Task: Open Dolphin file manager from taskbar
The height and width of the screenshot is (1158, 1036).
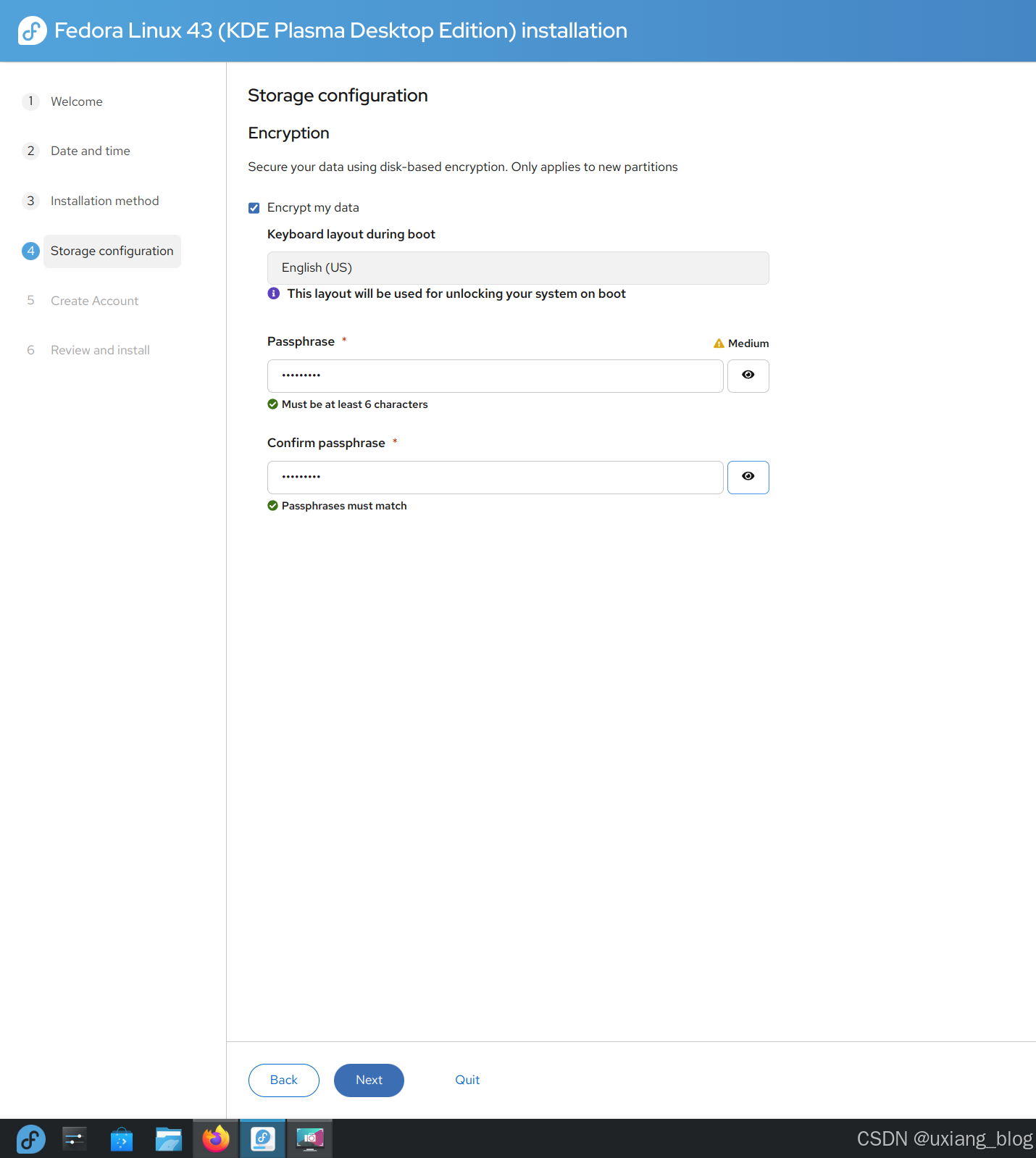Action: 169,1139
